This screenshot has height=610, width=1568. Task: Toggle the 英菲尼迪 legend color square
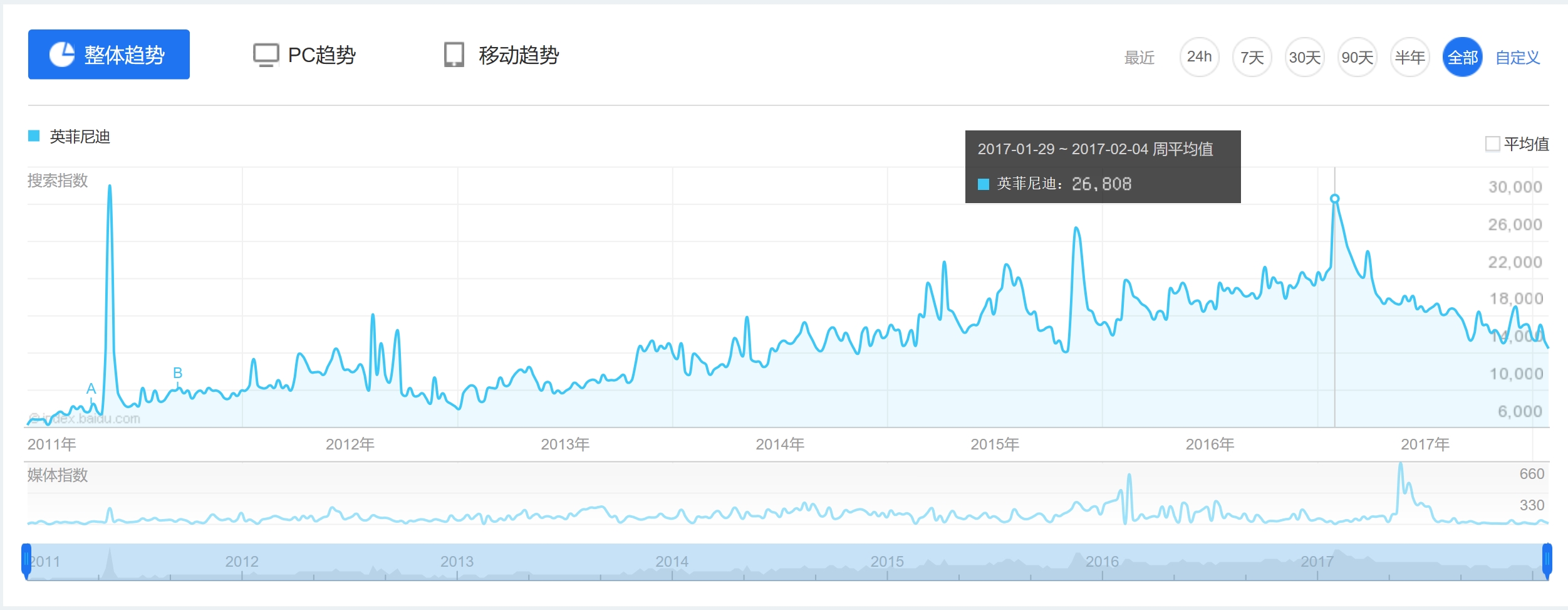click(34, 136)
